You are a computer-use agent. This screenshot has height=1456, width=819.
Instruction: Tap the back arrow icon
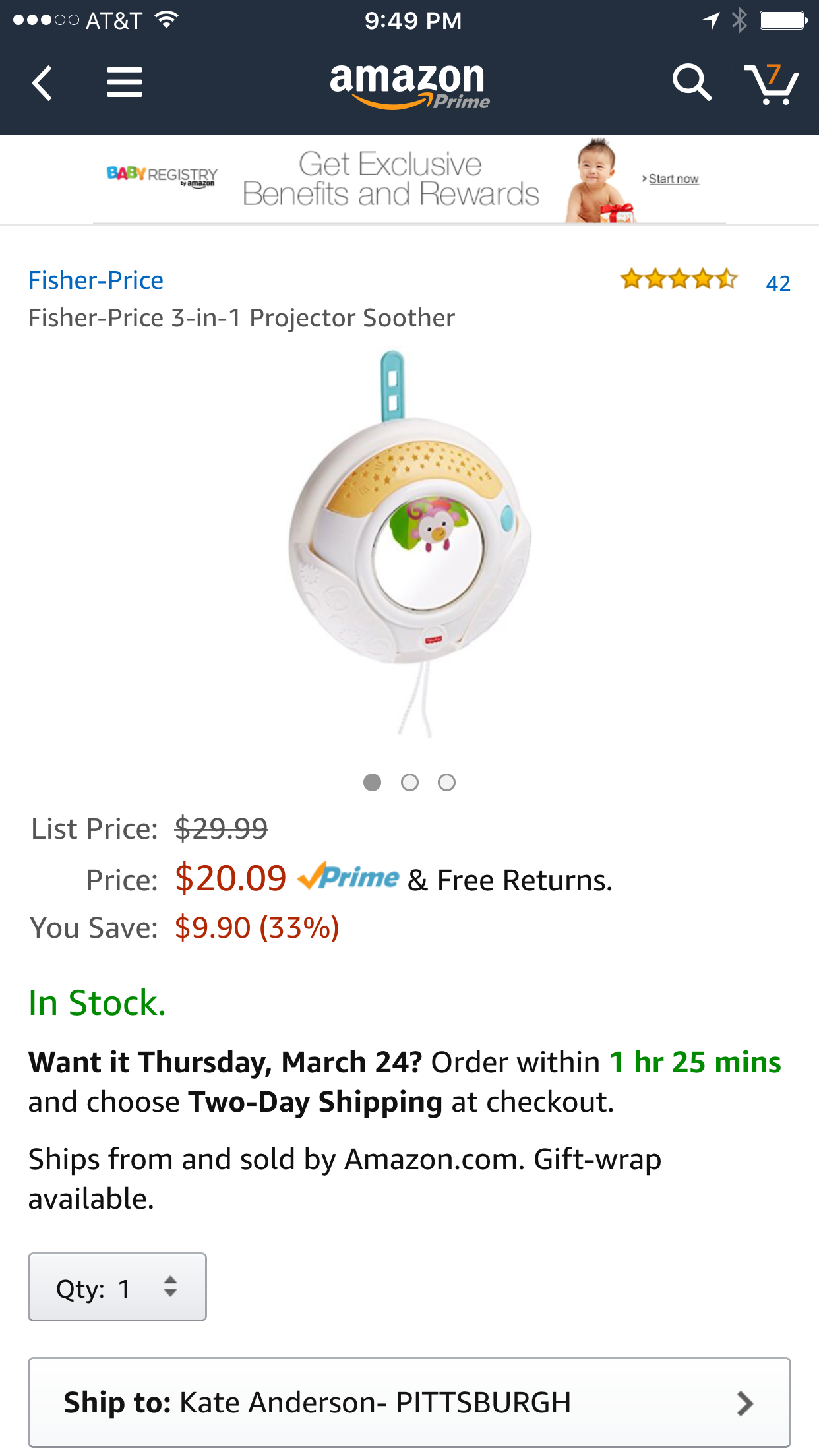(42, 83)
